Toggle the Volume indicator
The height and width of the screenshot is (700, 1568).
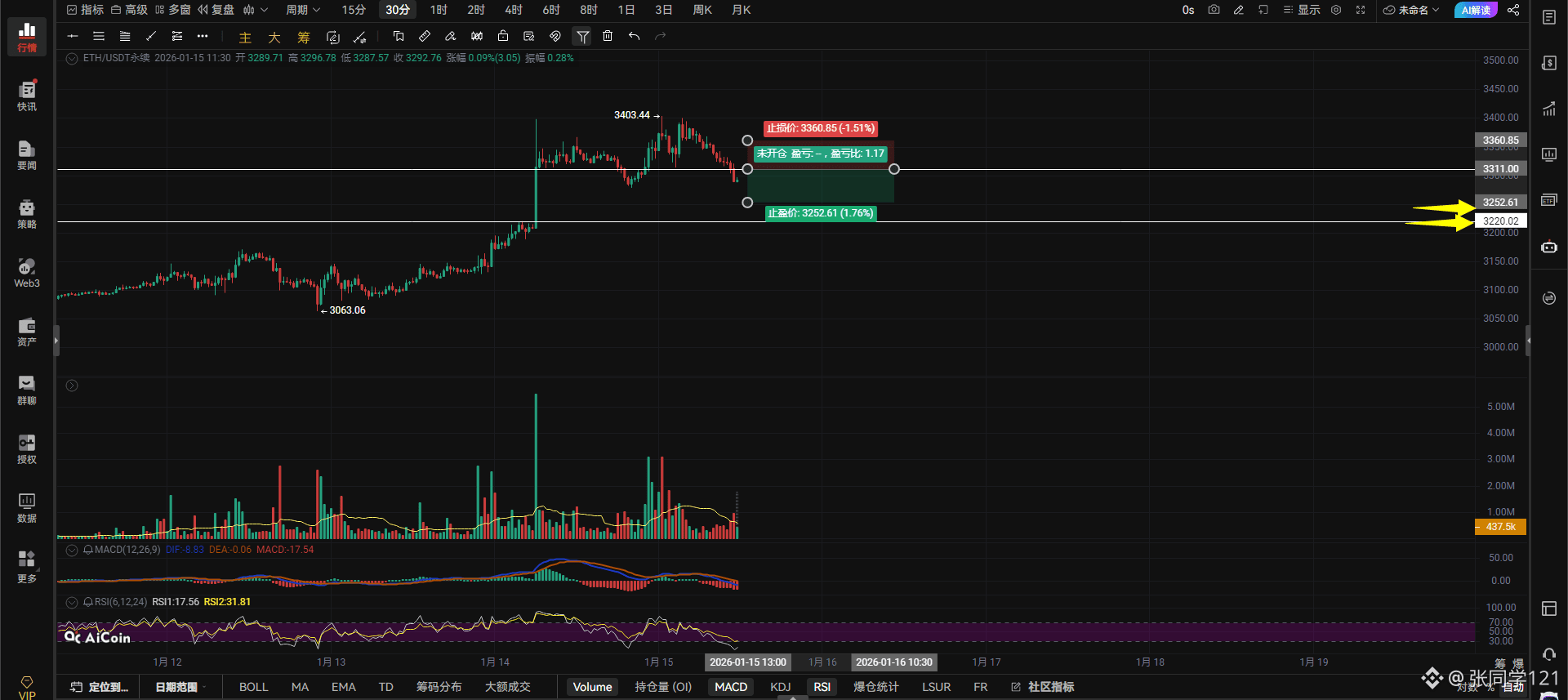coord(593,687)
